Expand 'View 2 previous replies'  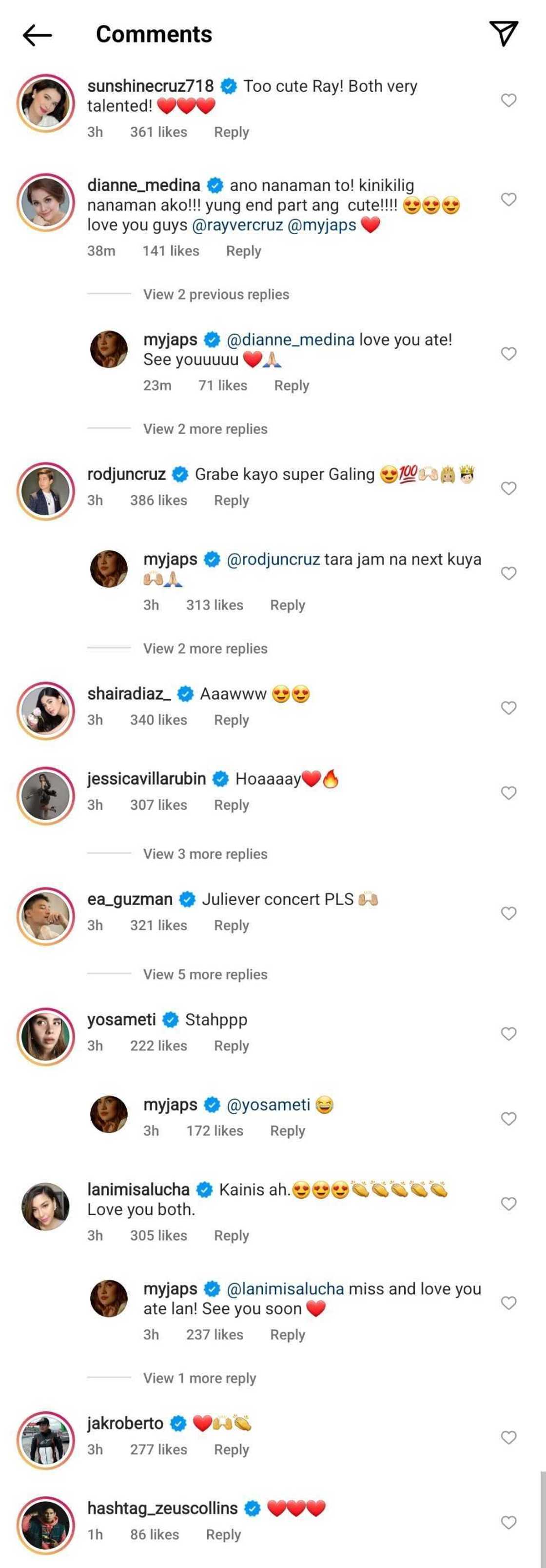coord(216,295)
